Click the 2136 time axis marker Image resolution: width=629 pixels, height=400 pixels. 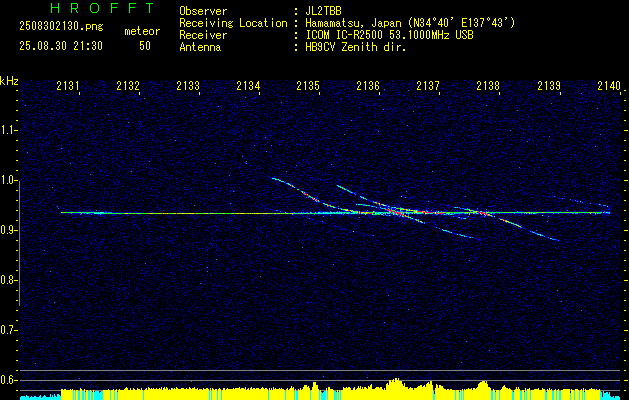tap(368, 85)
